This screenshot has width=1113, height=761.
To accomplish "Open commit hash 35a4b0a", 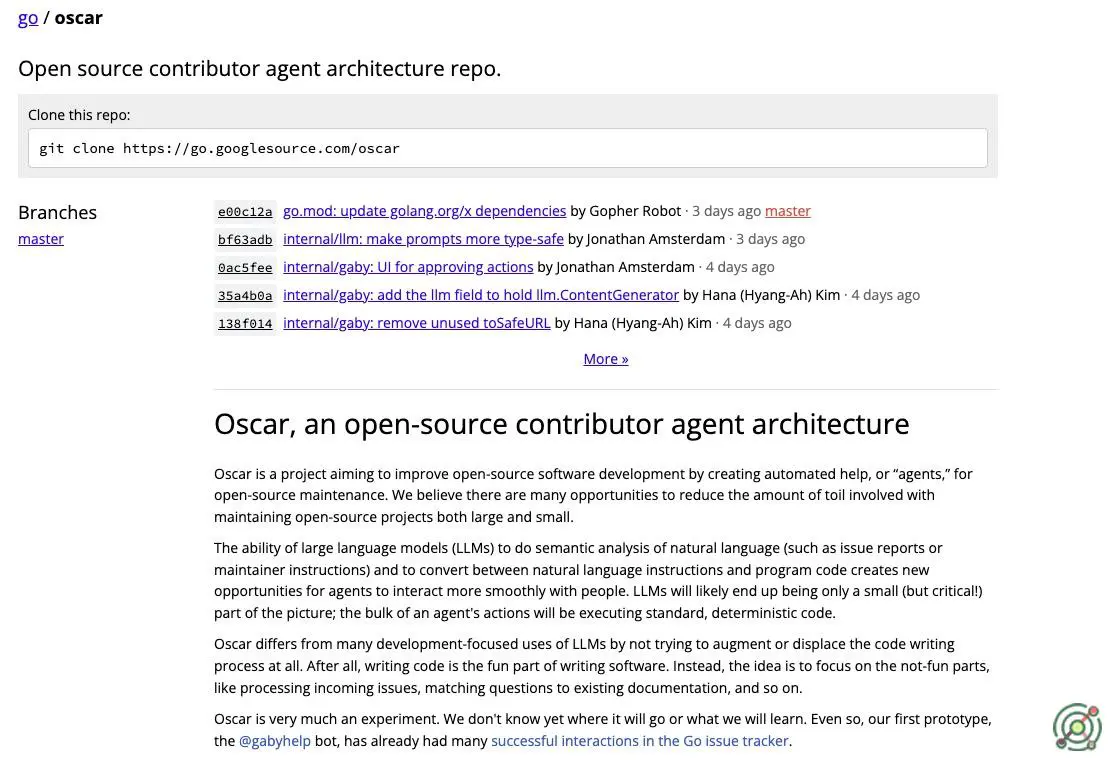I will 245,295.
